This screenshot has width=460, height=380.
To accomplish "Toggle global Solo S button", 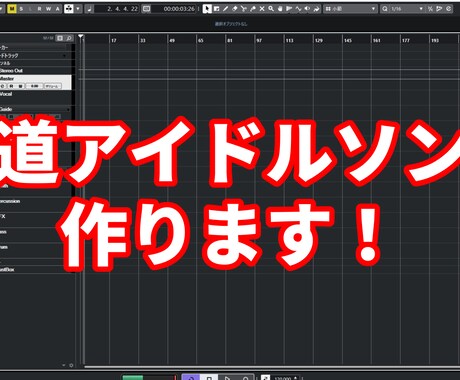I will [x=21, y=9].
